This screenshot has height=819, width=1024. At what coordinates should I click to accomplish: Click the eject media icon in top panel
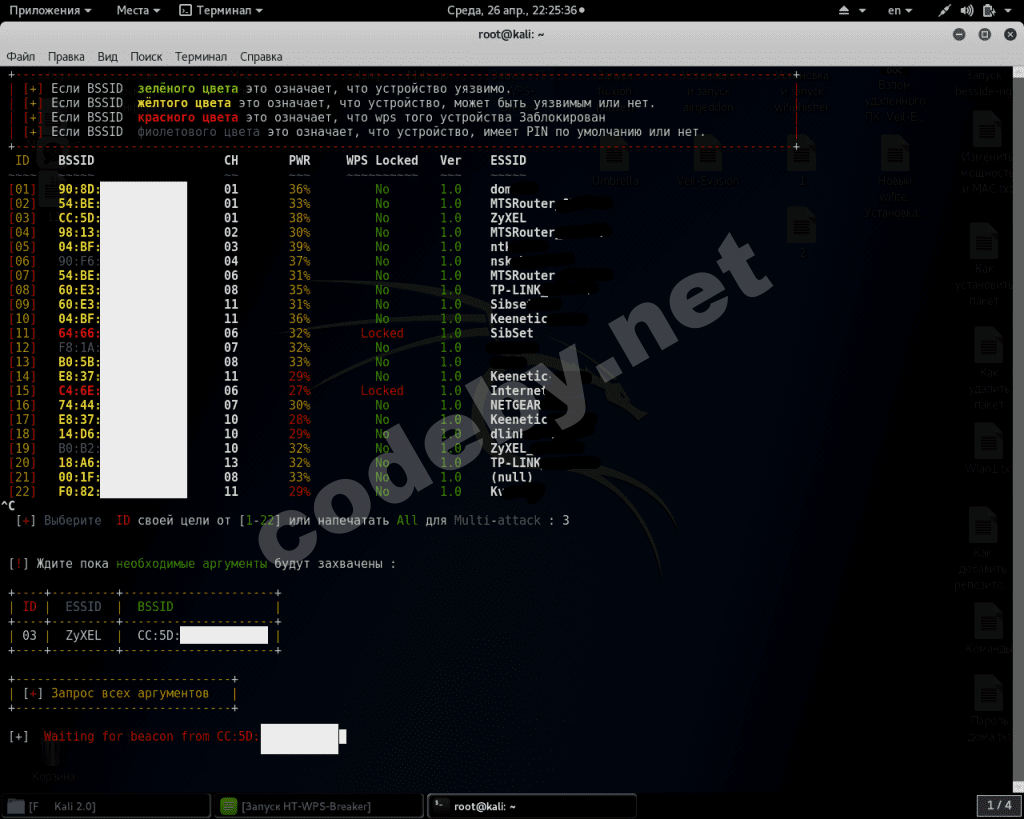(844, 10)
